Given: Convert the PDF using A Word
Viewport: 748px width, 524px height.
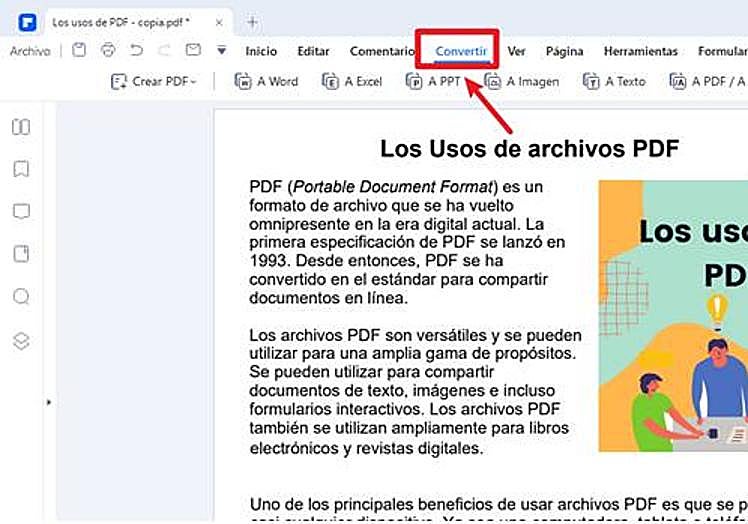Looking at the screenshot, I should (267, 82).
